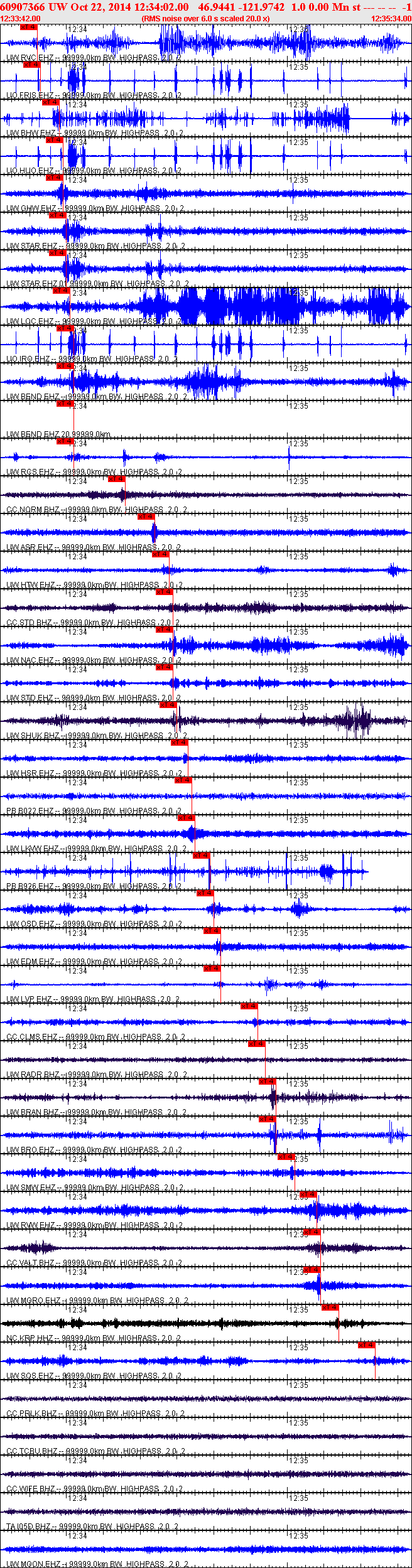412x1568 pixels.
Task: Click the red pick flag on the PB B022 trace
Action: pos(183,780)
